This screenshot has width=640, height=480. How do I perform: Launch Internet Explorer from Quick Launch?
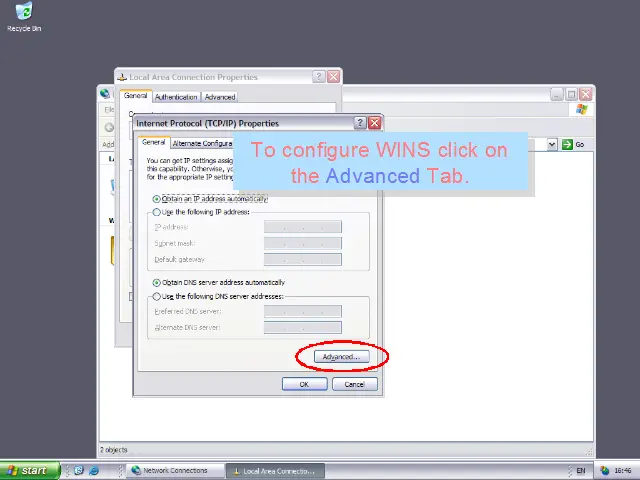(93, 471)
